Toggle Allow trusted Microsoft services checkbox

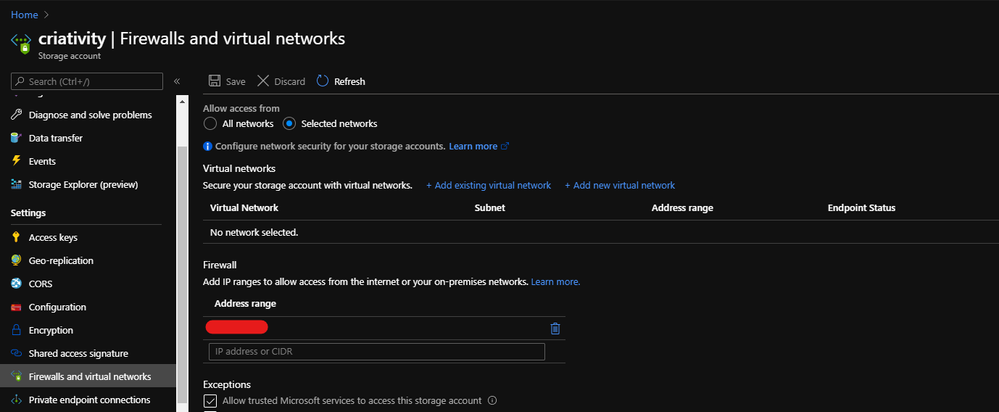click(x=210, y=401)
